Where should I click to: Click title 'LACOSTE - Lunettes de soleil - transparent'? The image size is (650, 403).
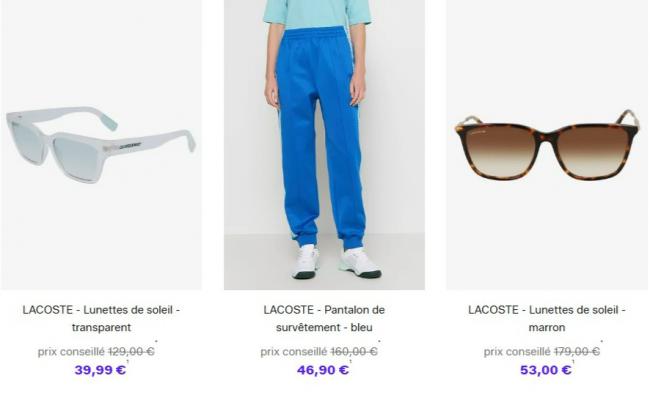pyautogui.click(x=101, y=318)
